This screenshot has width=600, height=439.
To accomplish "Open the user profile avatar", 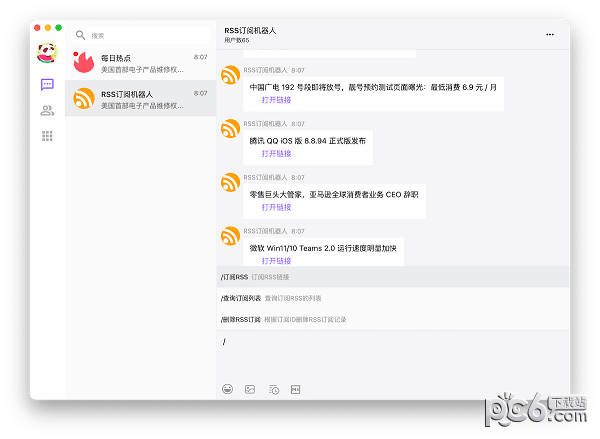I will [47, 53].
